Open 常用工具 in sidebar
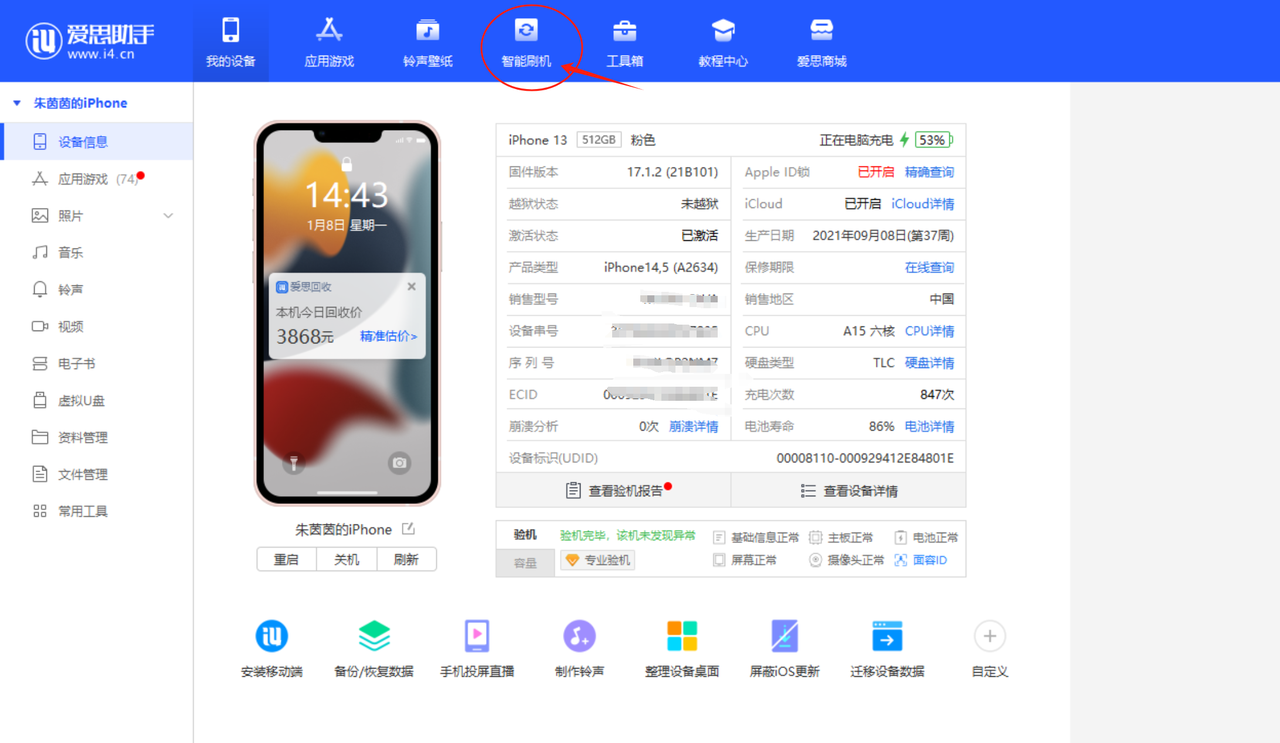 pos(96,511)
